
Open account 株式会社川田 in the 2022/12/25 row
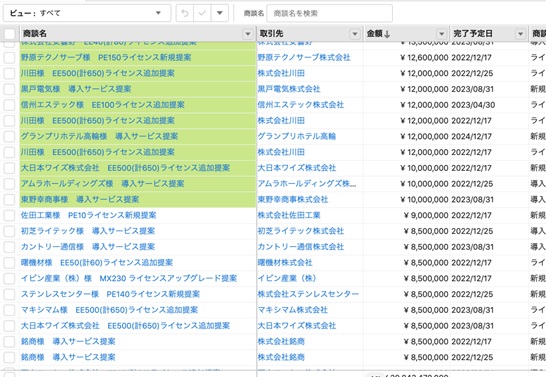point(281,73)
